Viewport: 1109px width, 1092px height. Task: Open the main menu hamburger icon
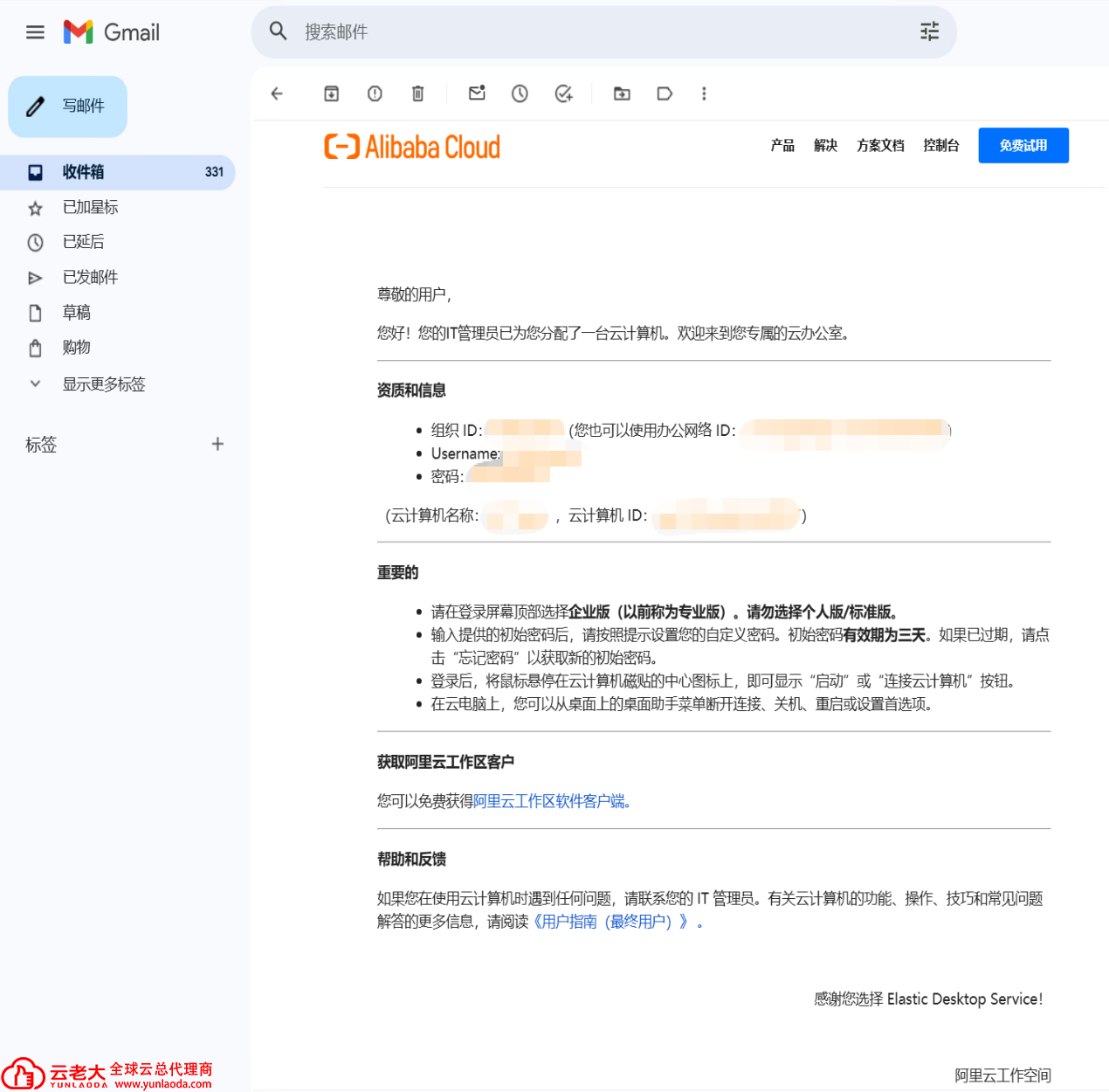(35, 32)
